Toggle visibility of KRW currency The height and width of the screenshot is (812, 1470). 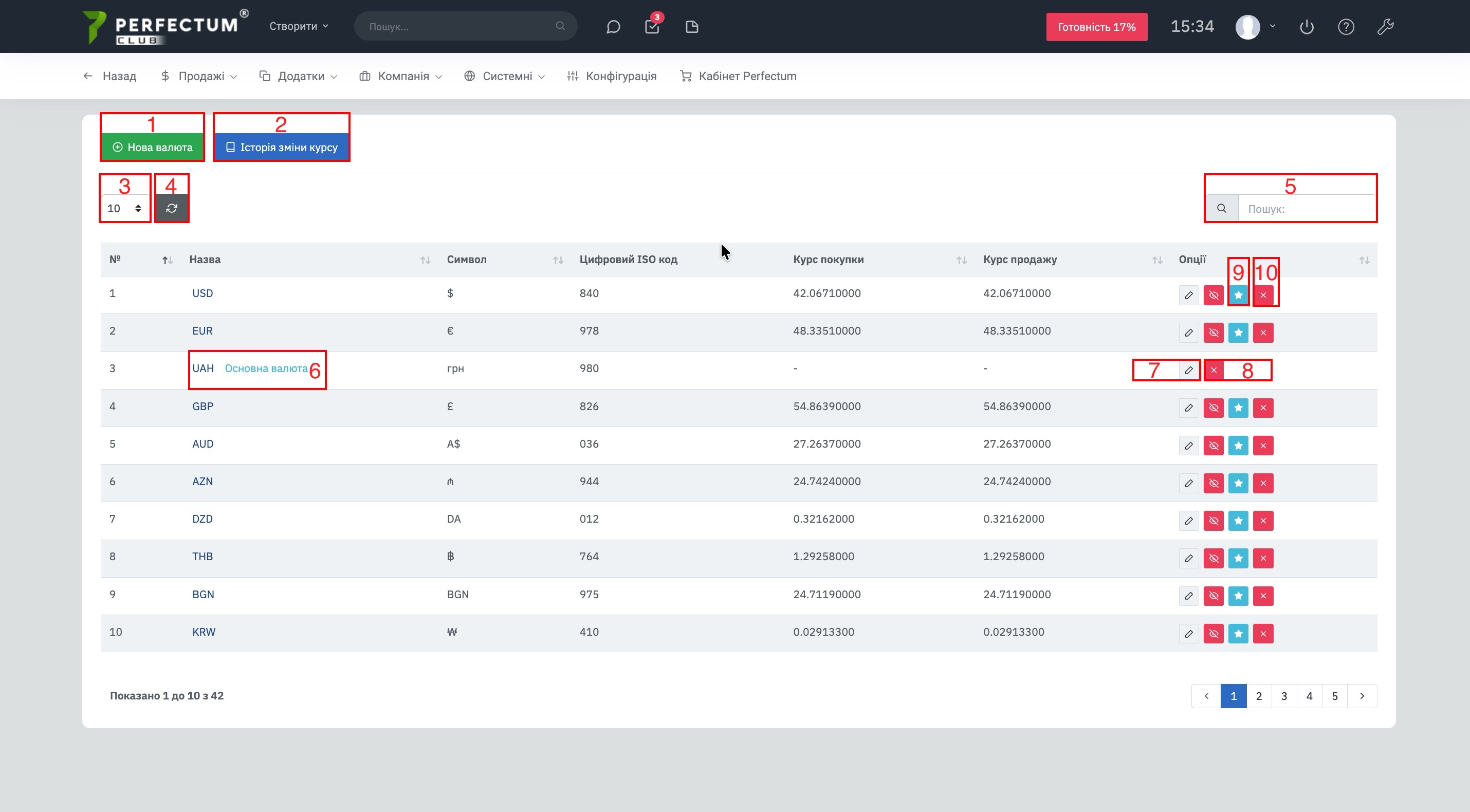[1213, 633]
